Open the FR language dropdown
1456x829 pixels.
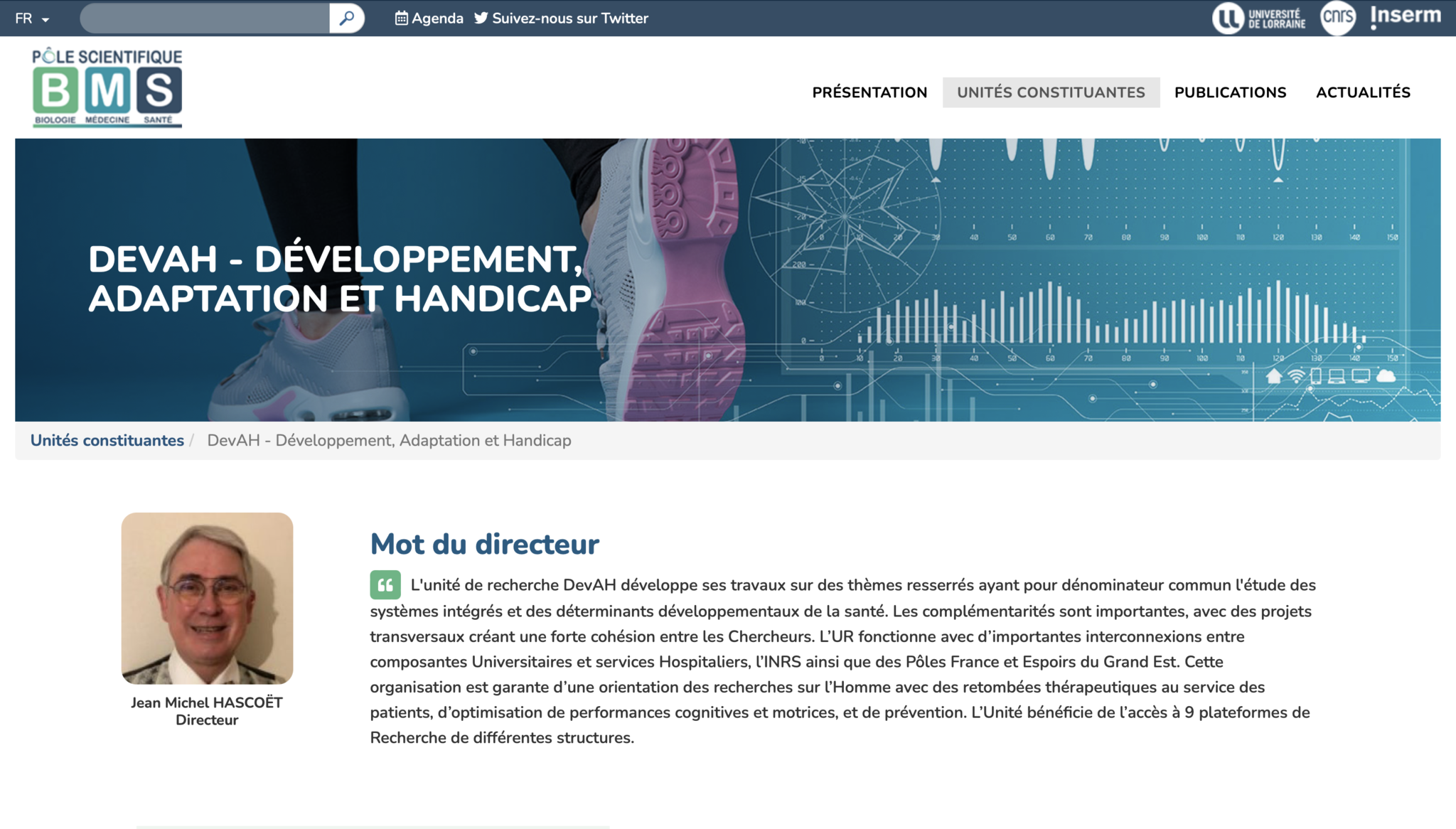tap(32, 18)
